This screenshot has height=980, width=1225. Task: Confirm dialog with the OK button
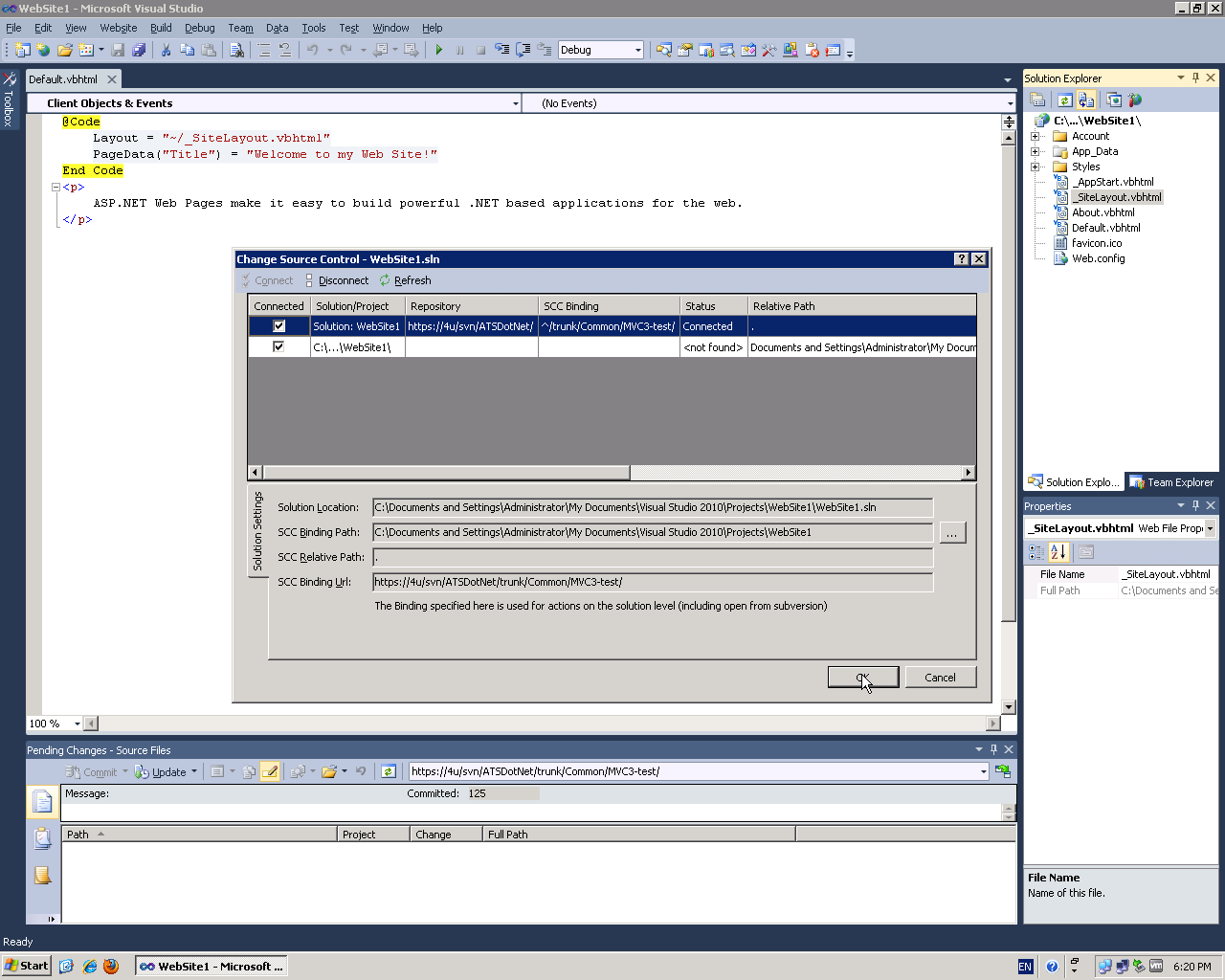pos(863,678)
